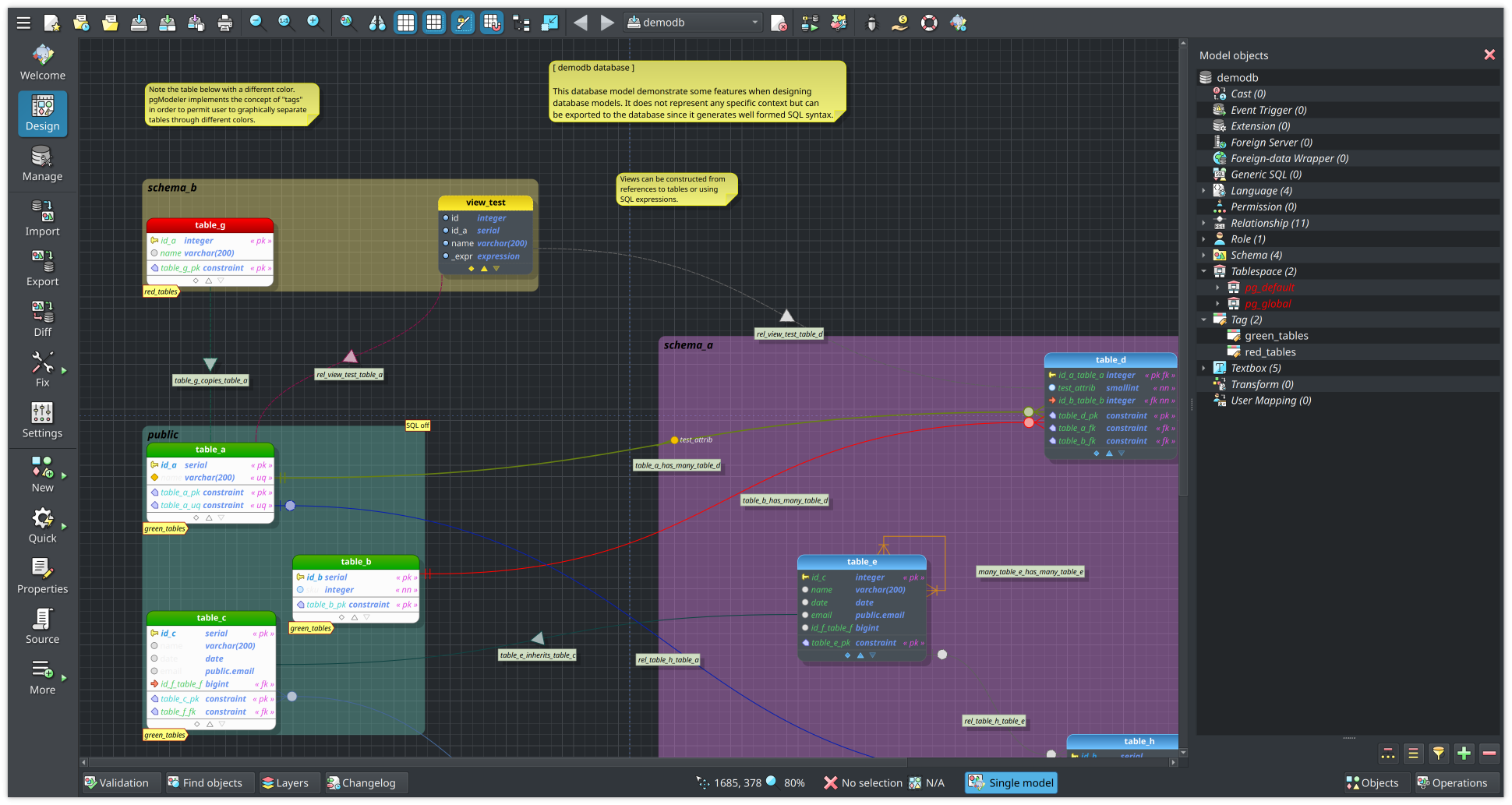
Task: Select the red_tables tag in tree
Action: click(x=1270, y=352)
